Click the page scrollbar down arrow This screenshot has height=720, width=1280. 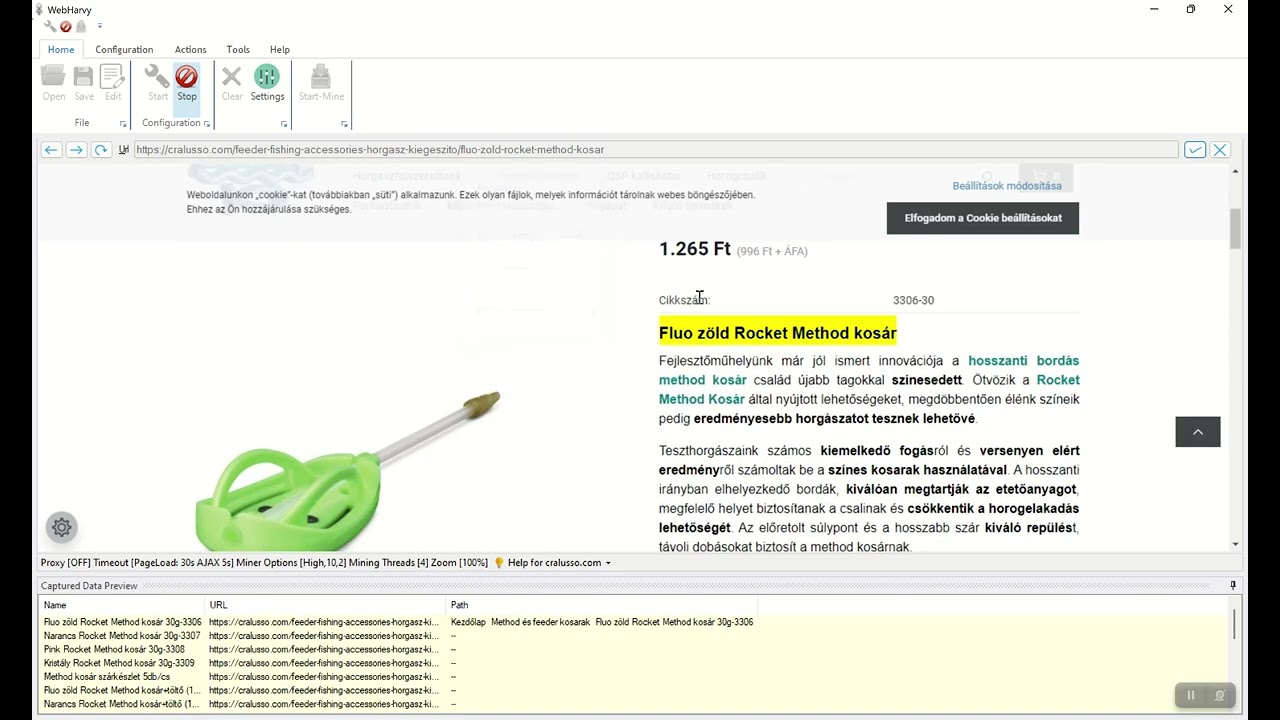pyautogui.click(x=1235, y=545)
